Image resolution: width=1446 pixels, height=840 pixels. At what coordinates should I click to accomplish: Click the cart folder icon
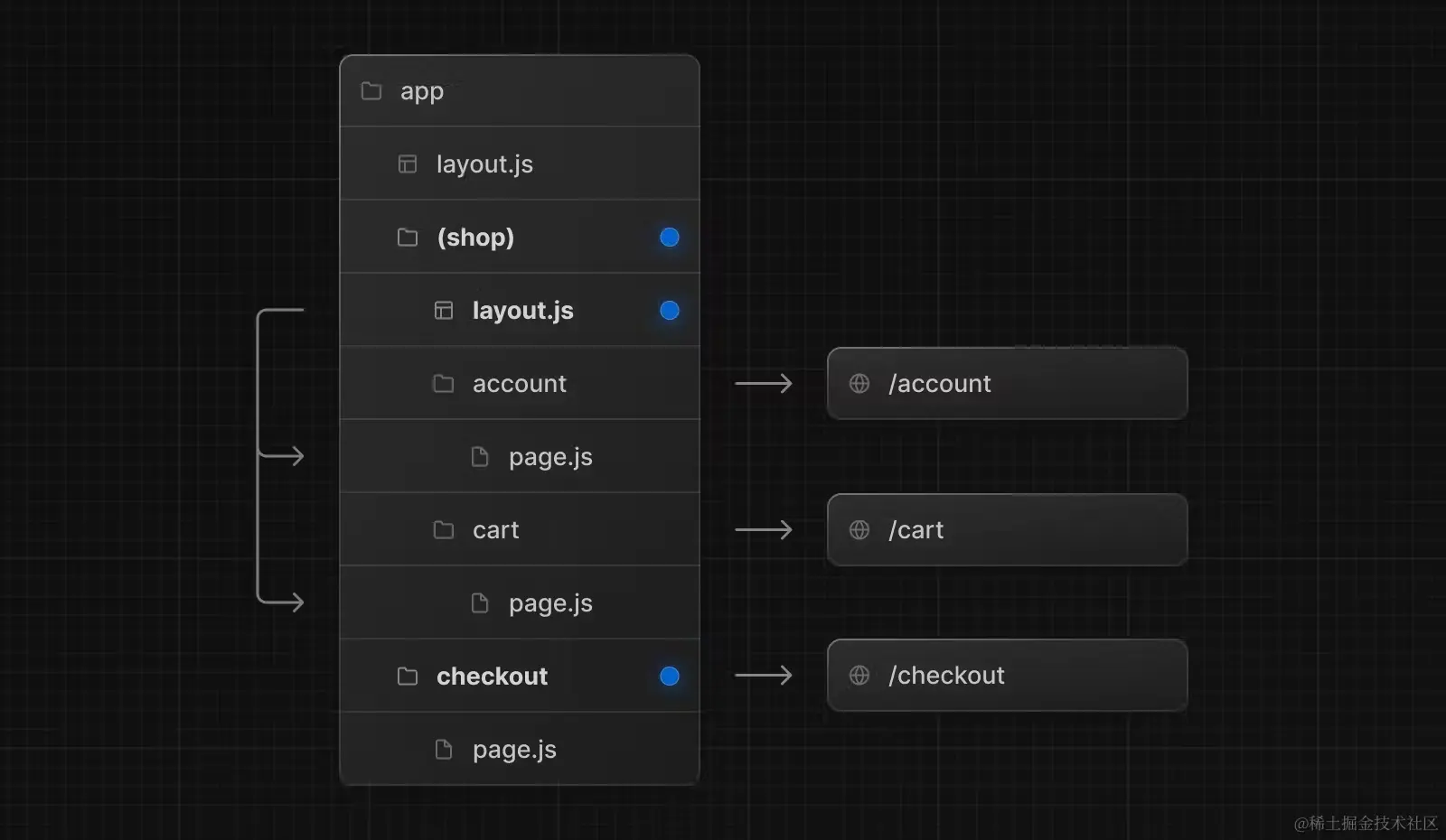tap(444, 529)
